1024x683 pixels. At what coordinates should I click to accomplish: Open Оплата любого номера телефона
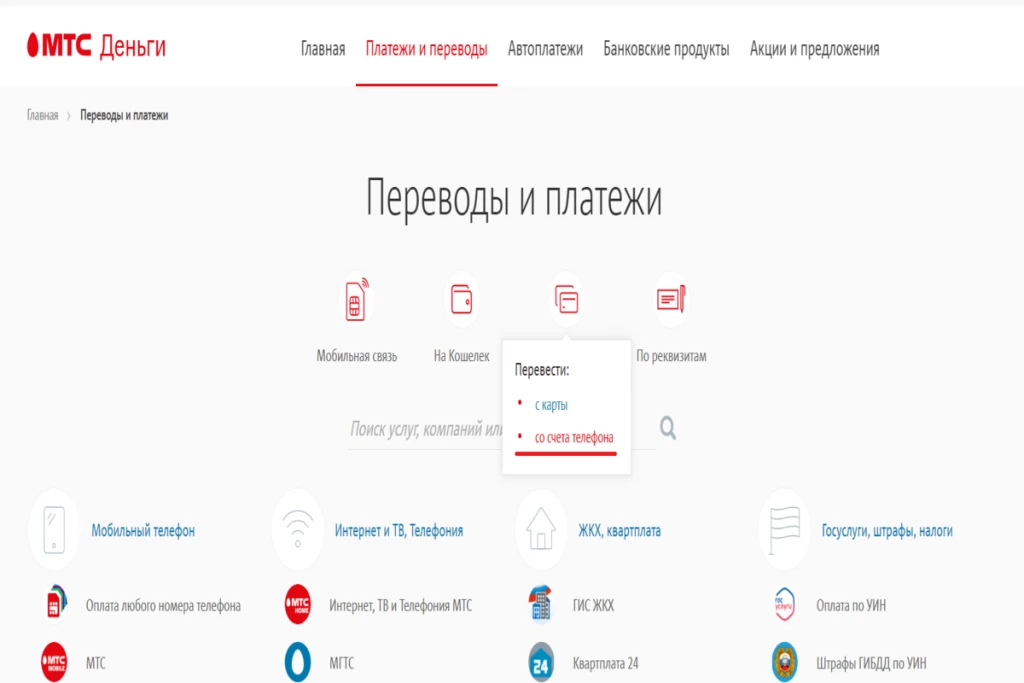163,606
